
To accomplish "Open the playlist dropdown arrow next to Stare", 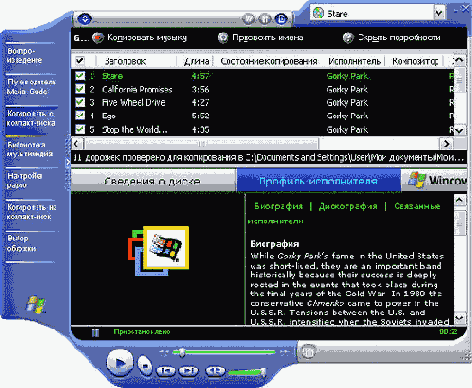I will pyautogui.click(x=439, y=13).
